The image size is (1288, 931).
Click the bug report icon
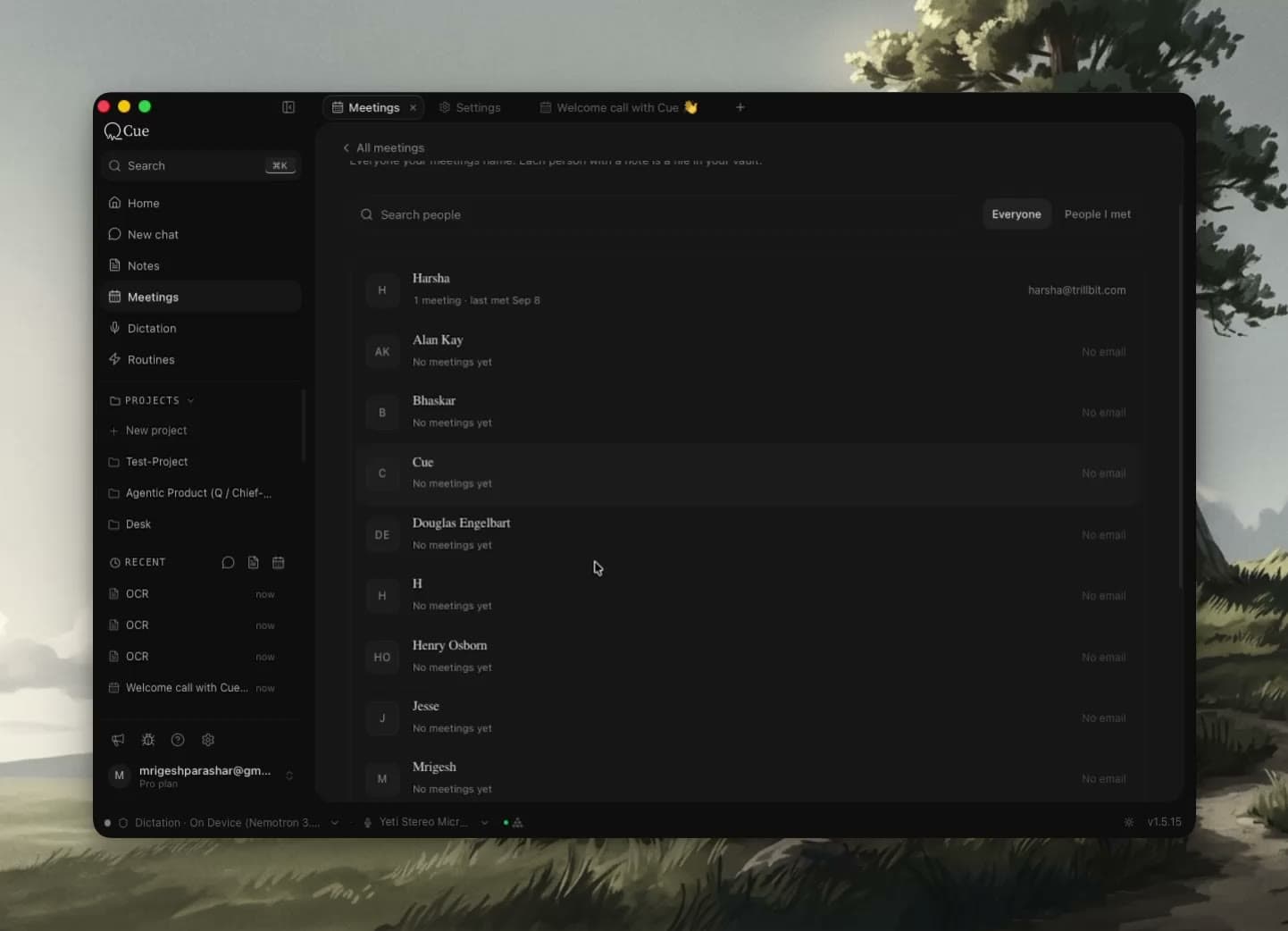[148, 740]
